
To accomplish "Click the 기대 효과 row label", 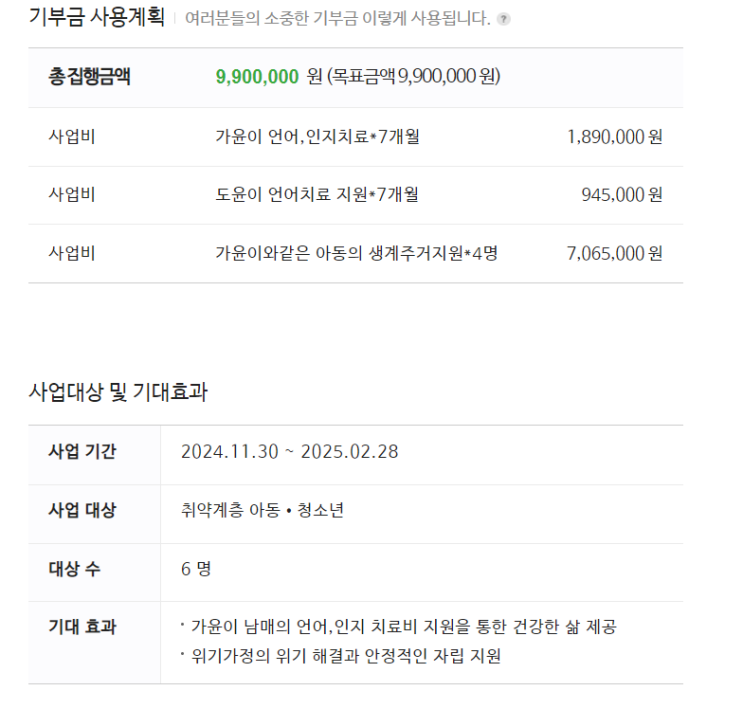I will [82, 627].
